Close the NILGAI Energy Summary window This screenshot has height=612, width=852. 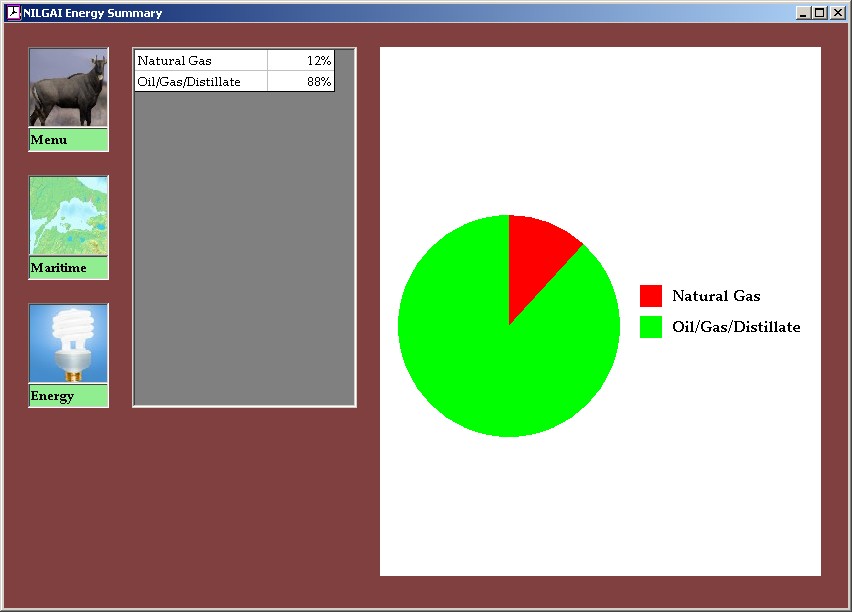click(x=838, y=13)
